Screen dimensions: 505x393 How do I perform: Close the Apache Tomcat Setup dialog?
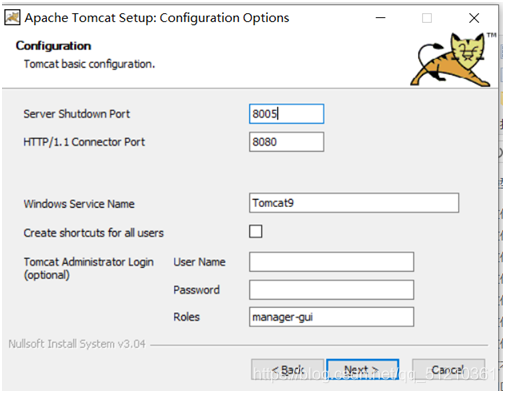tap(474, 18)
